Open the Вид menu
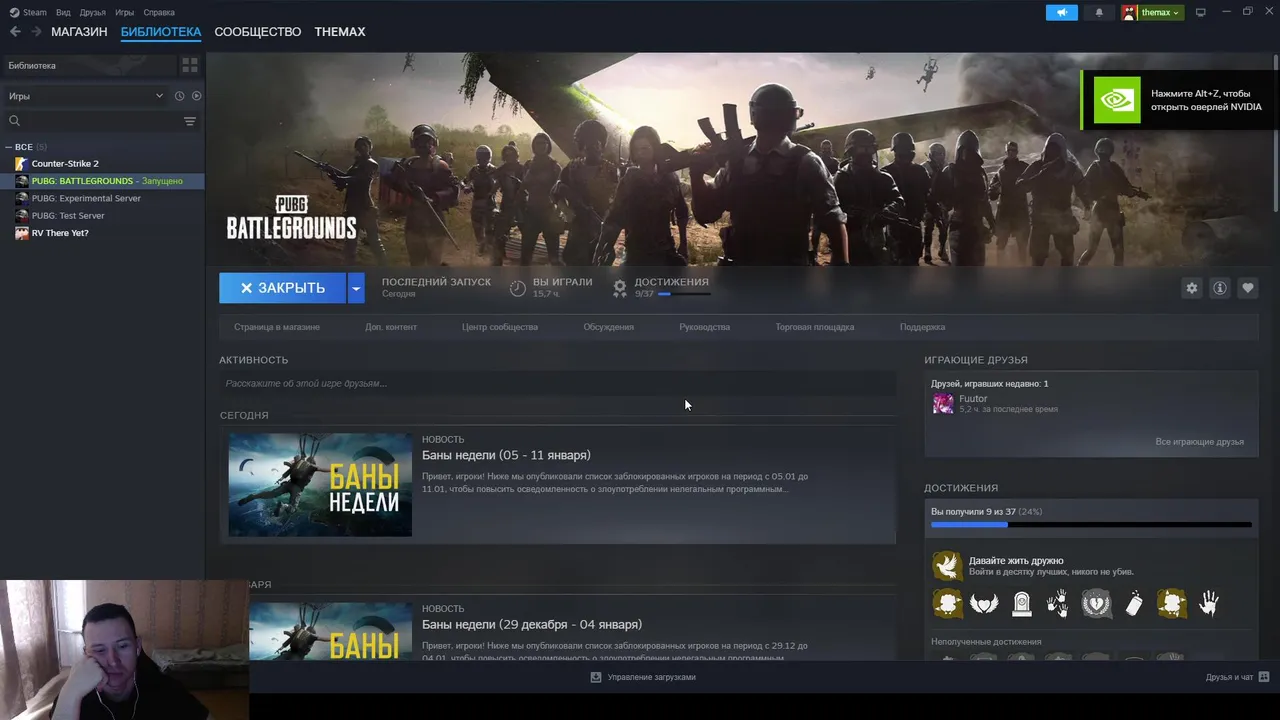This screenshot has width=1280, height=720. pos(63,13)
